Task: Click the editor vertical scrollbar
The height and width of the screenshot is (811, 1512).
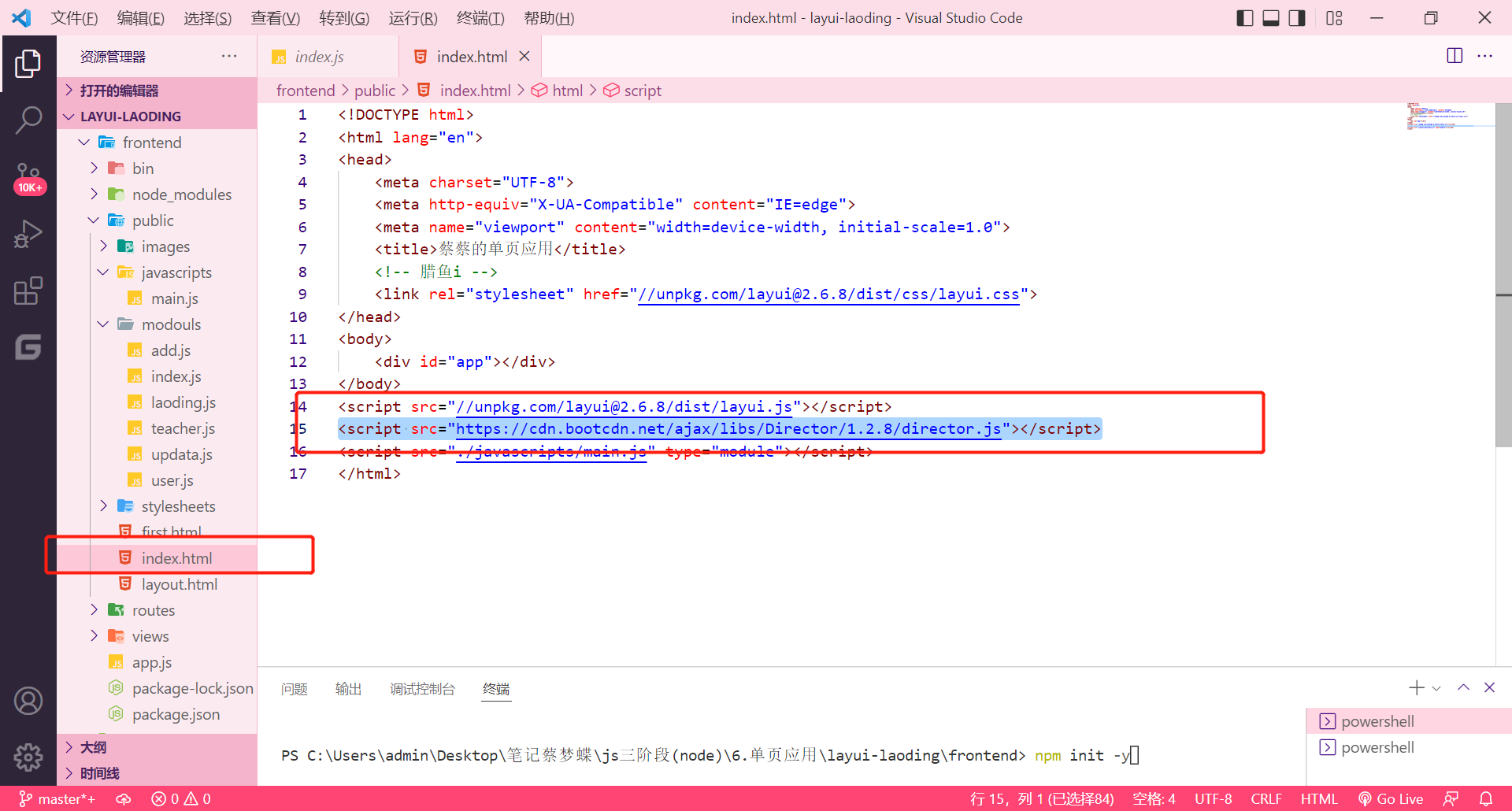Action: coord(1503,276)
